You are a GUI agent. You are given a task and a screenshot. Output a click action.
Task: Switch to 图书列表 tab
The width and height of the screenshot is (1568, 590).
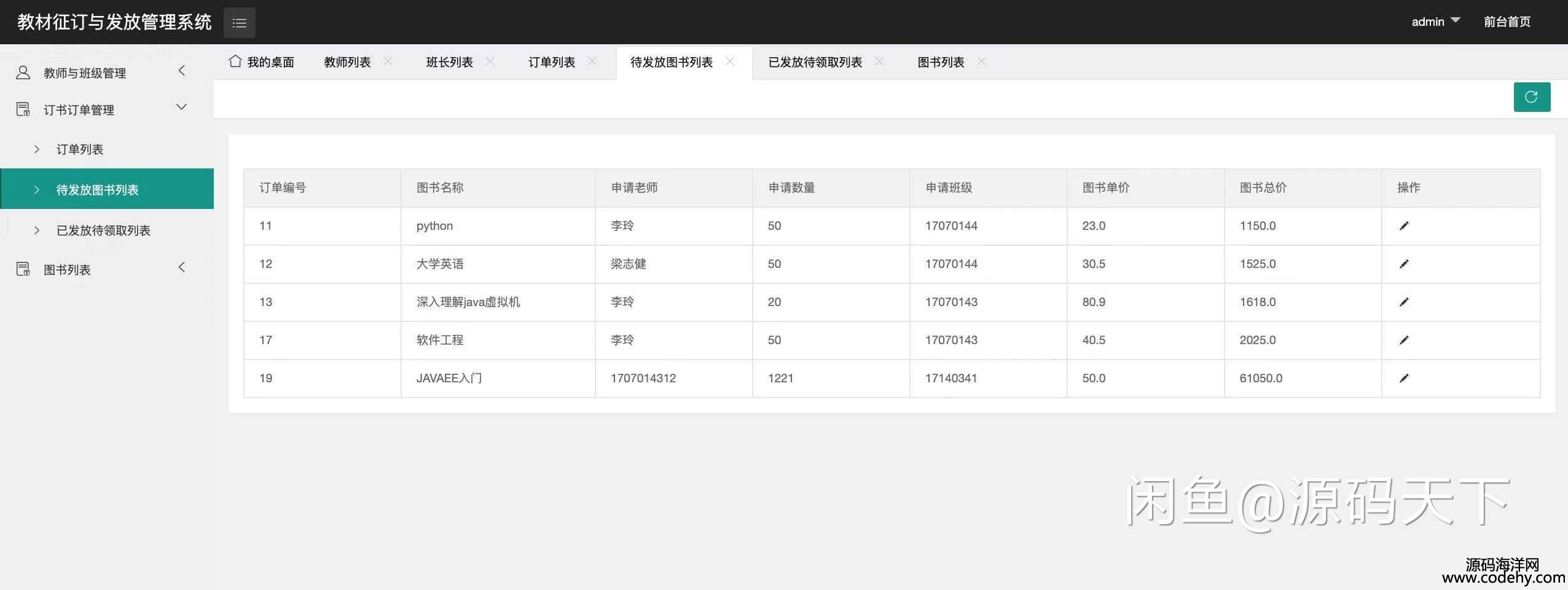click(941, 62)
